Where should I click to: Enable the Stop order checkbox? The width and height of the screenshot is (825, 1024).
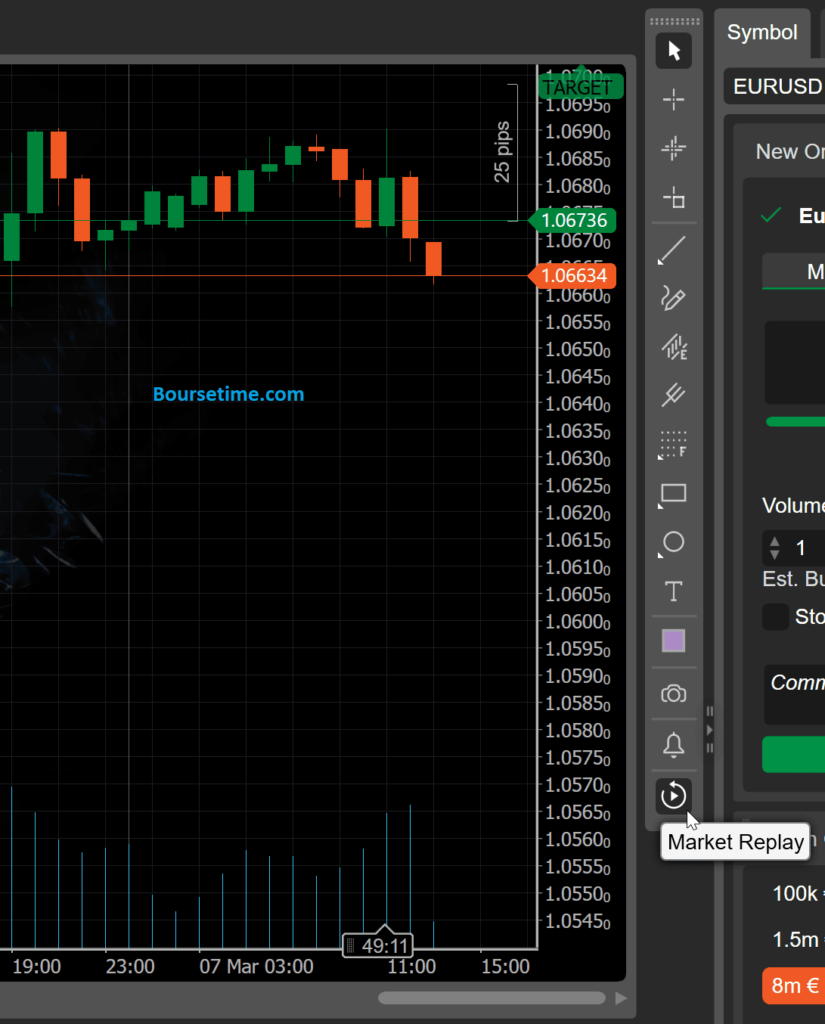(x=774, y=617)
